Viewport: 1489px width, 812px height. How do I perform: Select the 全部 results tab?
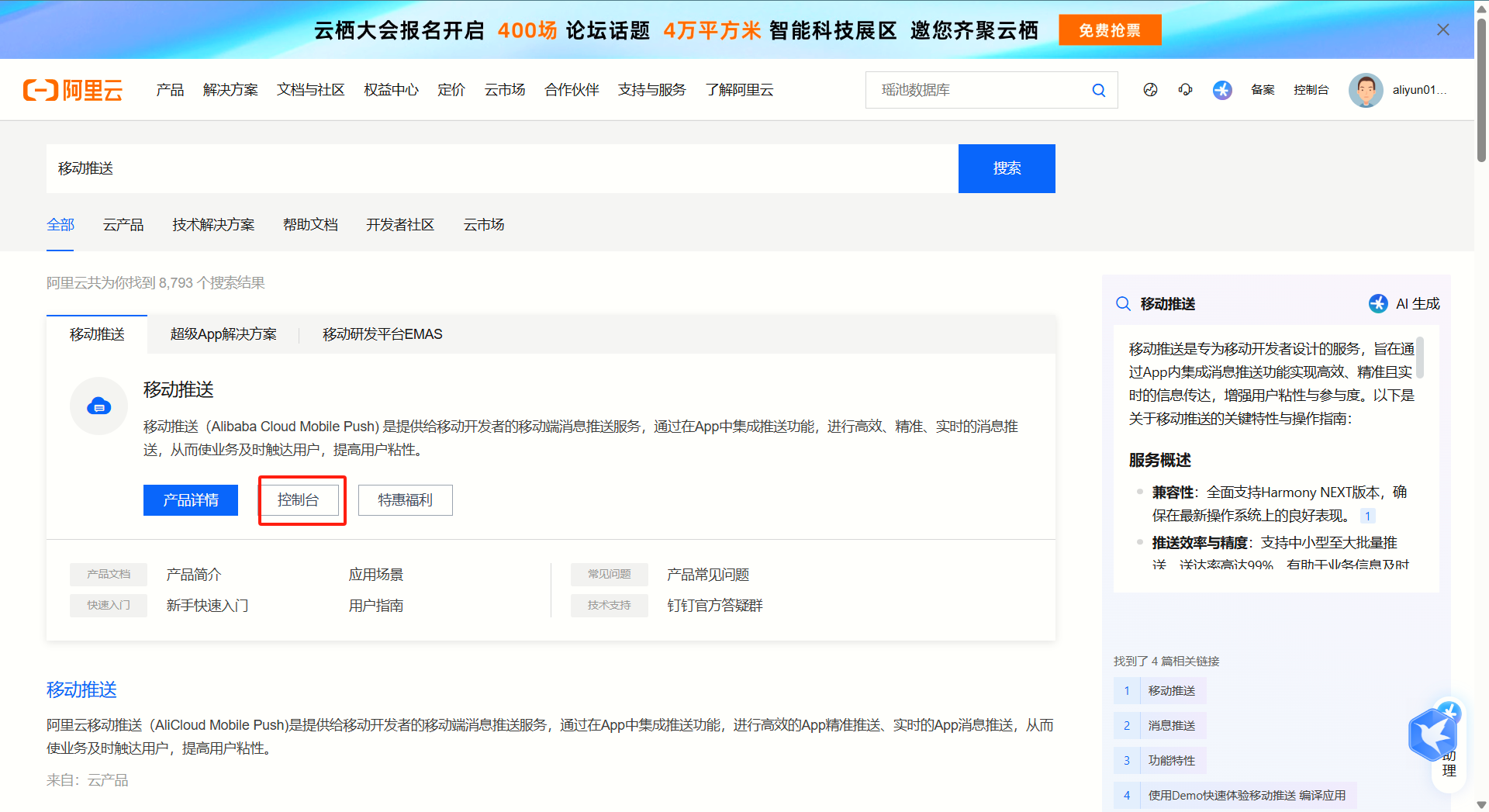pyautogui.click(x=60, y=225)
